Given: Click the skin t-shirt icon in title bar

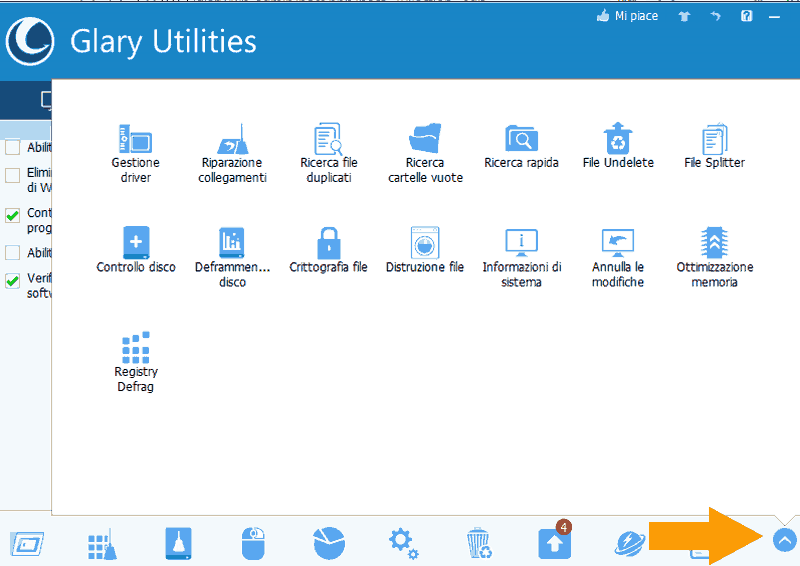Looking at the screenshot, I should coord(684,16).
